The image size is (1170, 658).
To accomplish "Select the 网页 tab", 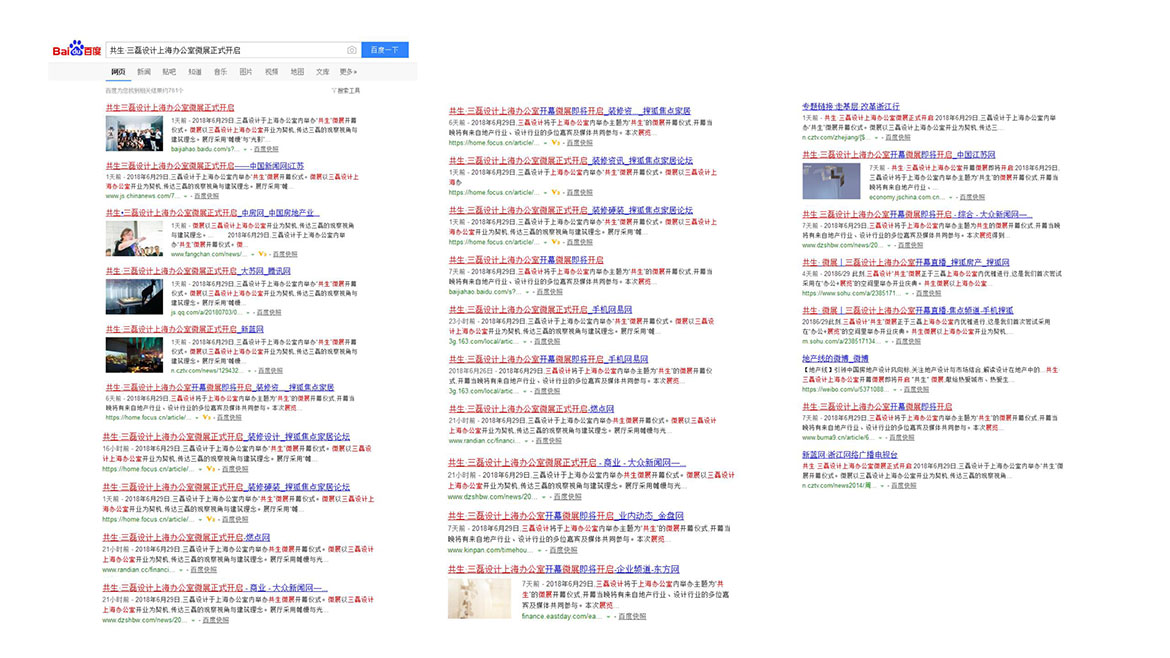I will coord(119,72).
